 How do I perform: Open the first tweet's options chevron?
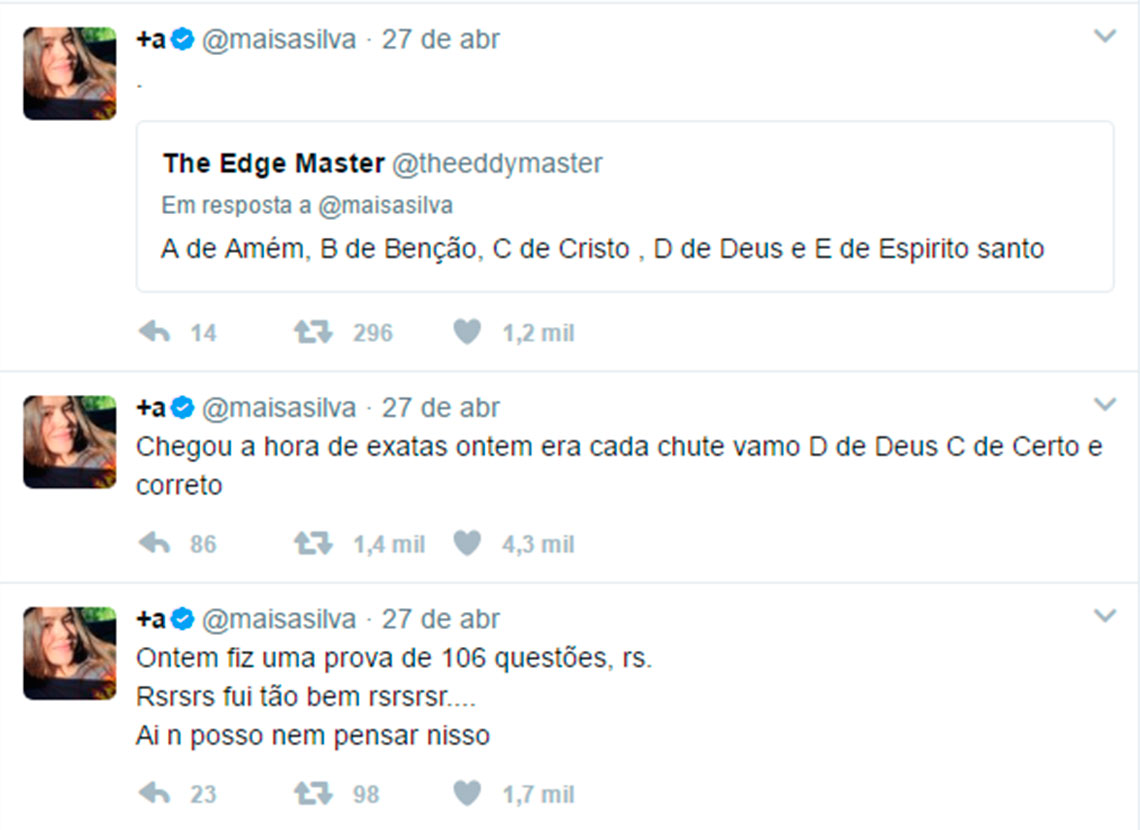pos(1104,37)
